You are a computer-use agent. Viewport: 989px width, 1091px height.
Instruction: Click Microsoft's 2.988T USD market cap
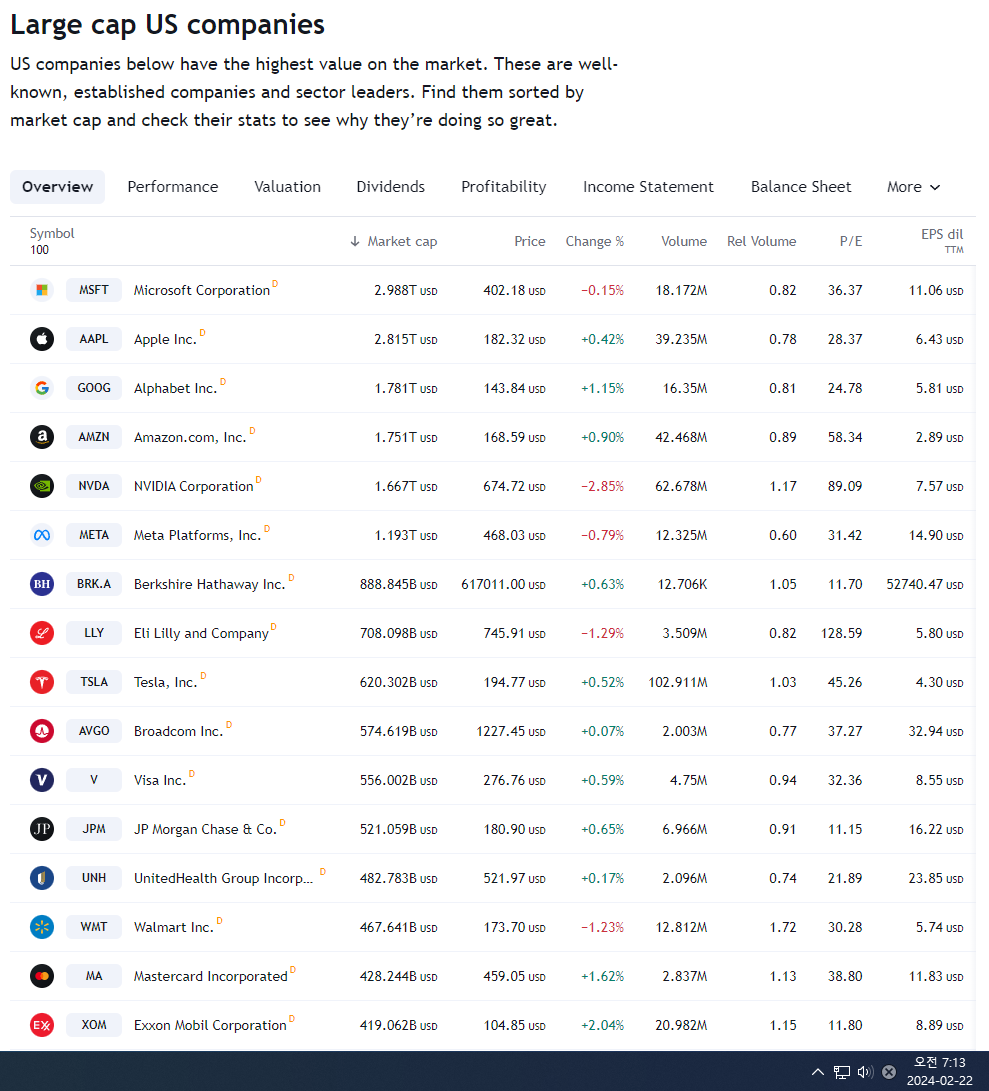(406, 291)
